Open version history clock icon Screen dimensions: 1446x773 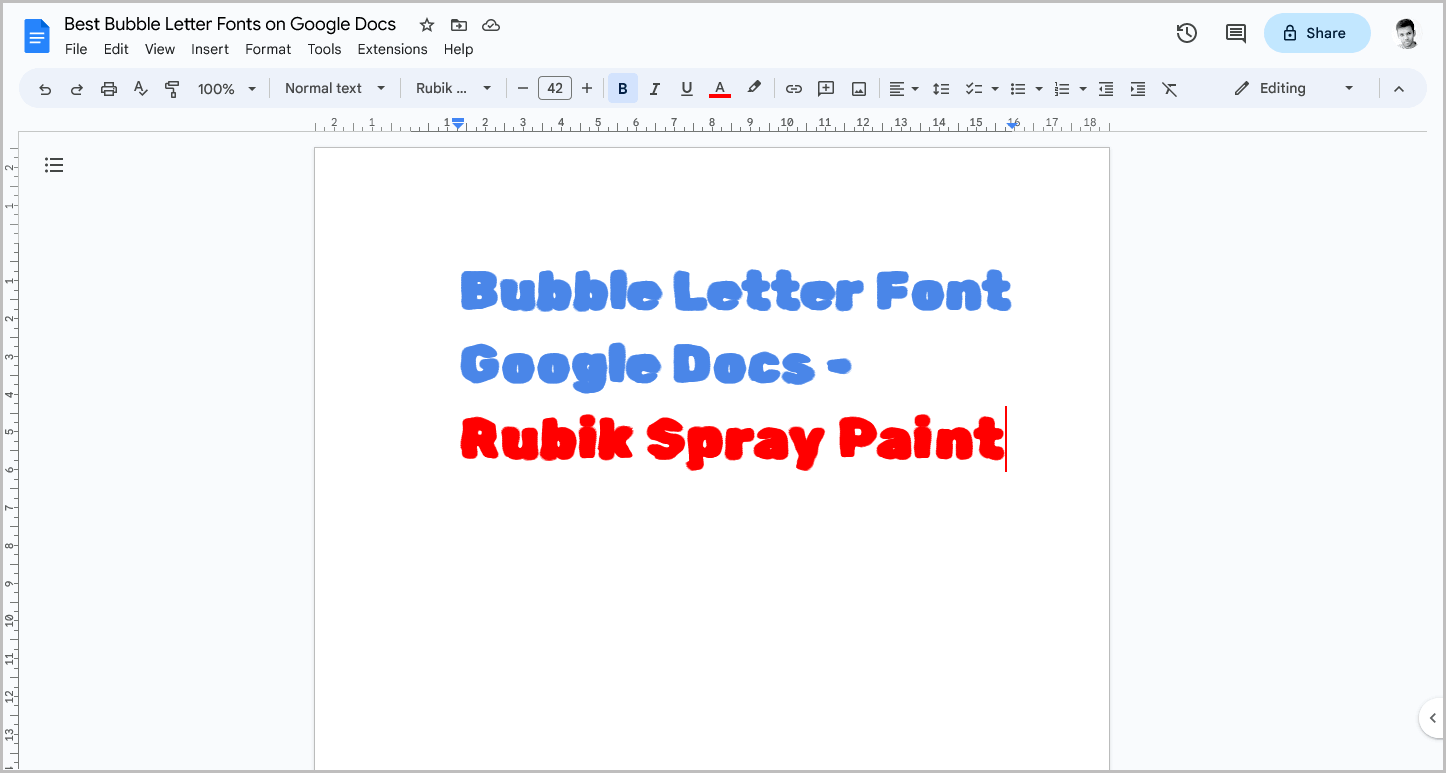(x=1186, y=33)
